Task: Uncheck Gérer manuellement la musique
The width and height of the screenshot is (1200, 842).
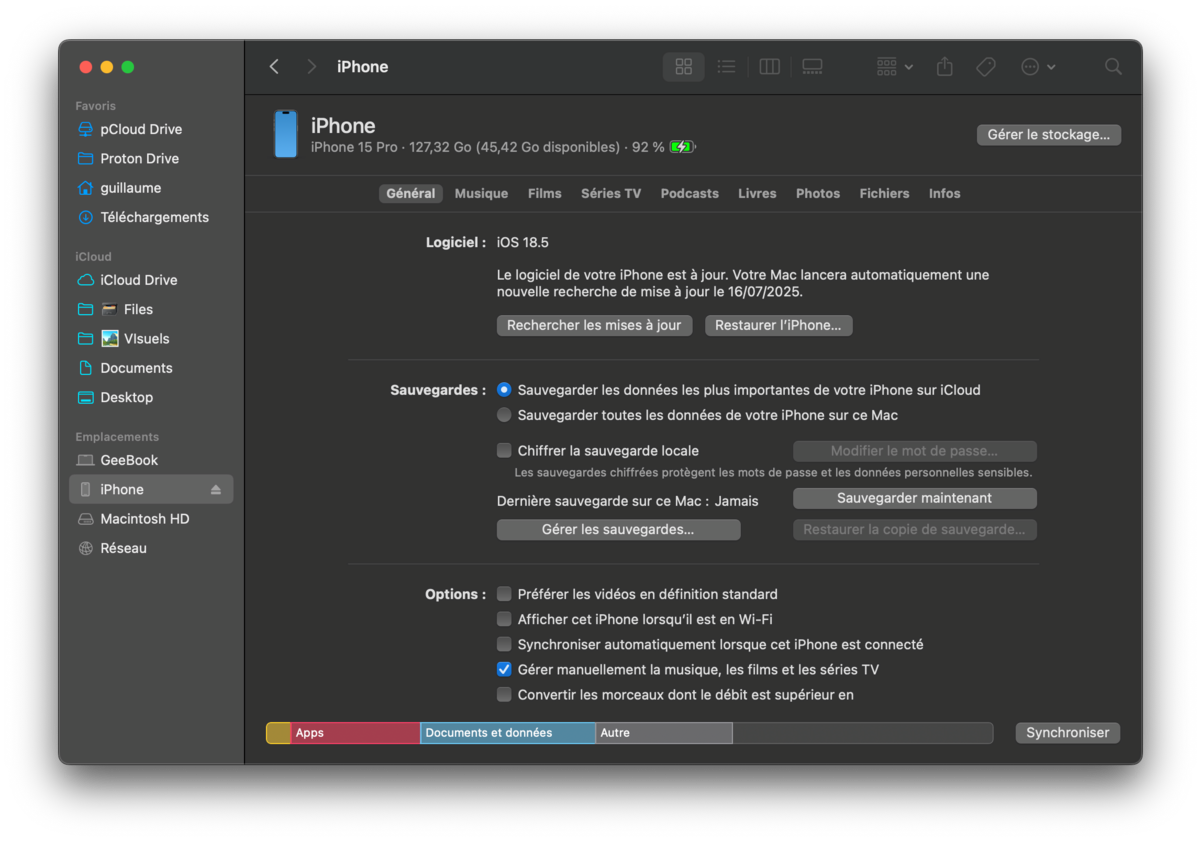Action: (x=504, y=670)
